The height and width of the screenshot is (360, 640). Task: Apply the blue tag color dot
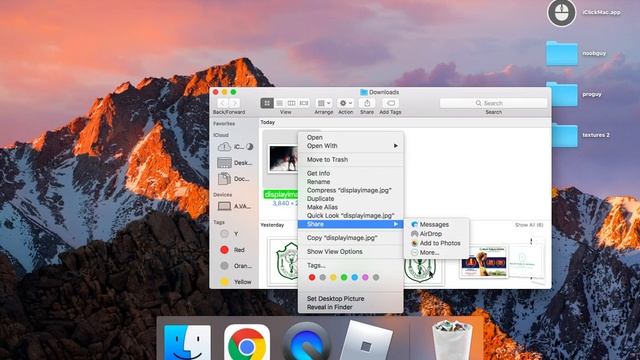pyautogui.click(x=355, y=278)
